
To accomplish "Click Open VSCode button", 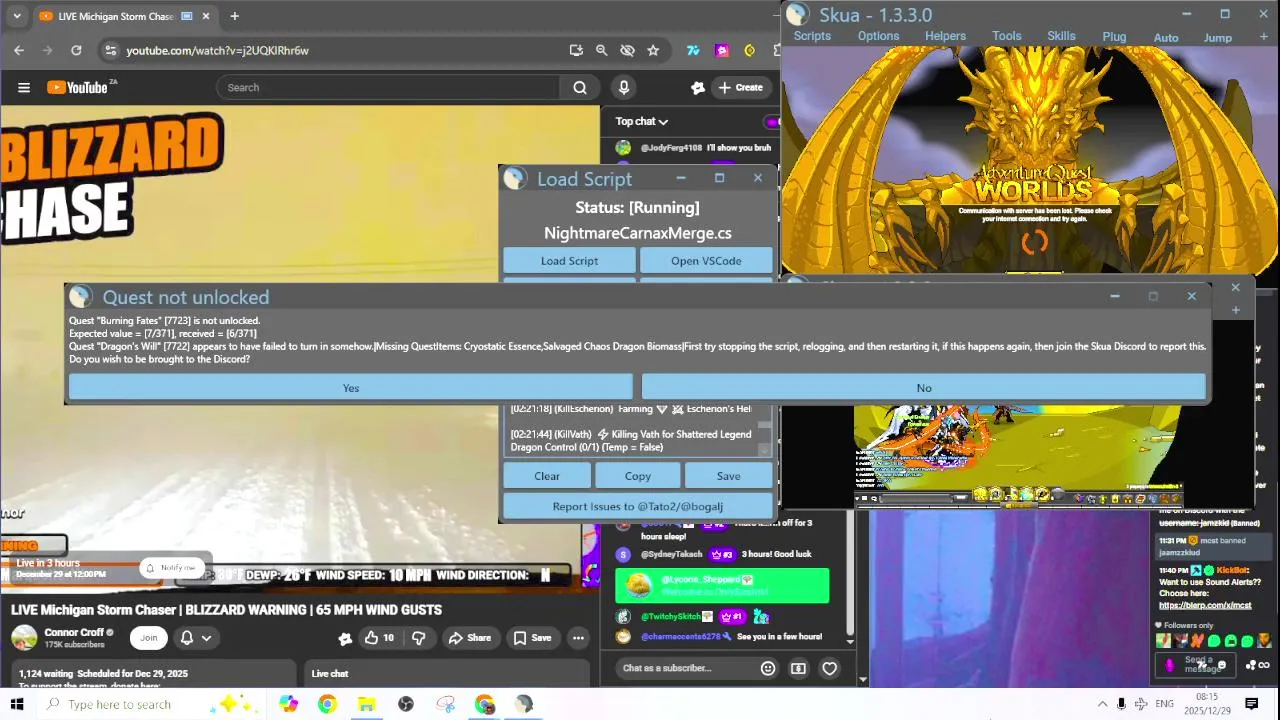I will pos(706,261).
